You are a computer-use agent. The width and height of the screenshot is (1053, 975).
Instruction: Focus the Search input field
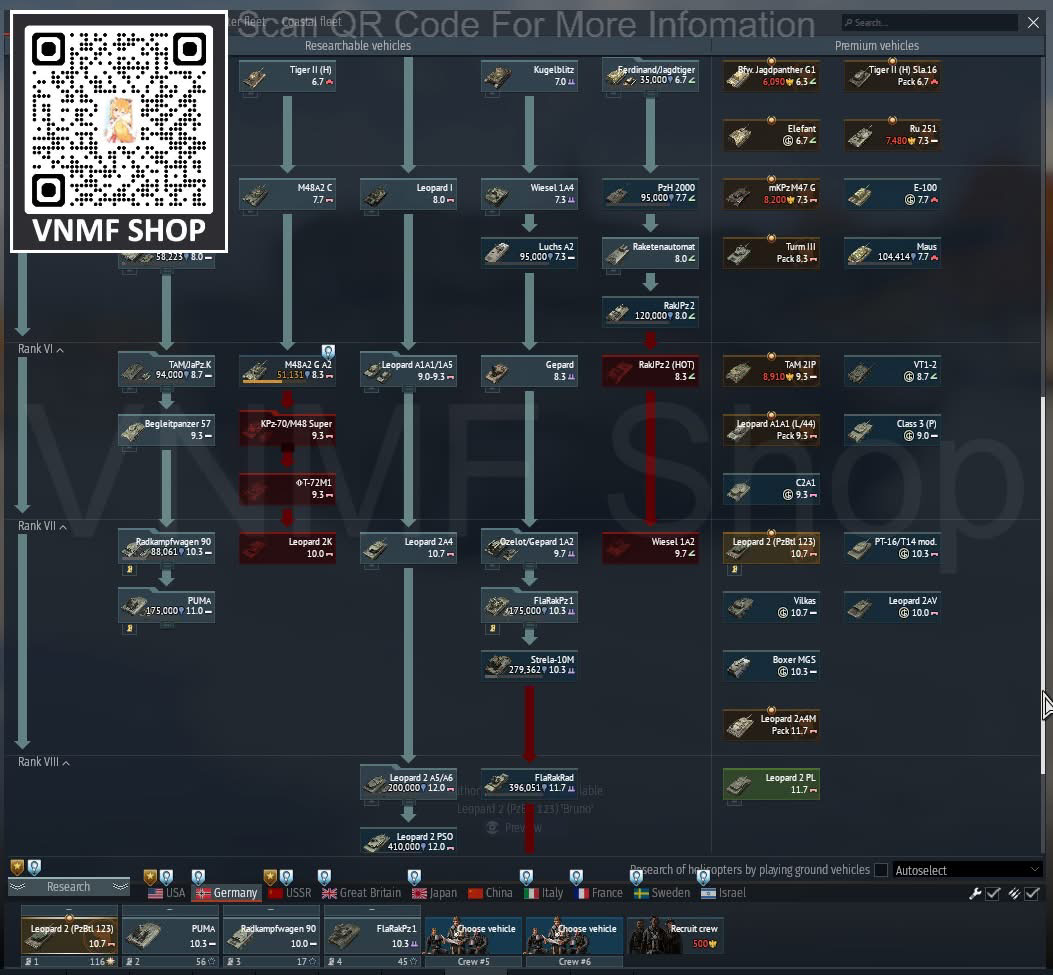point(930,23)
